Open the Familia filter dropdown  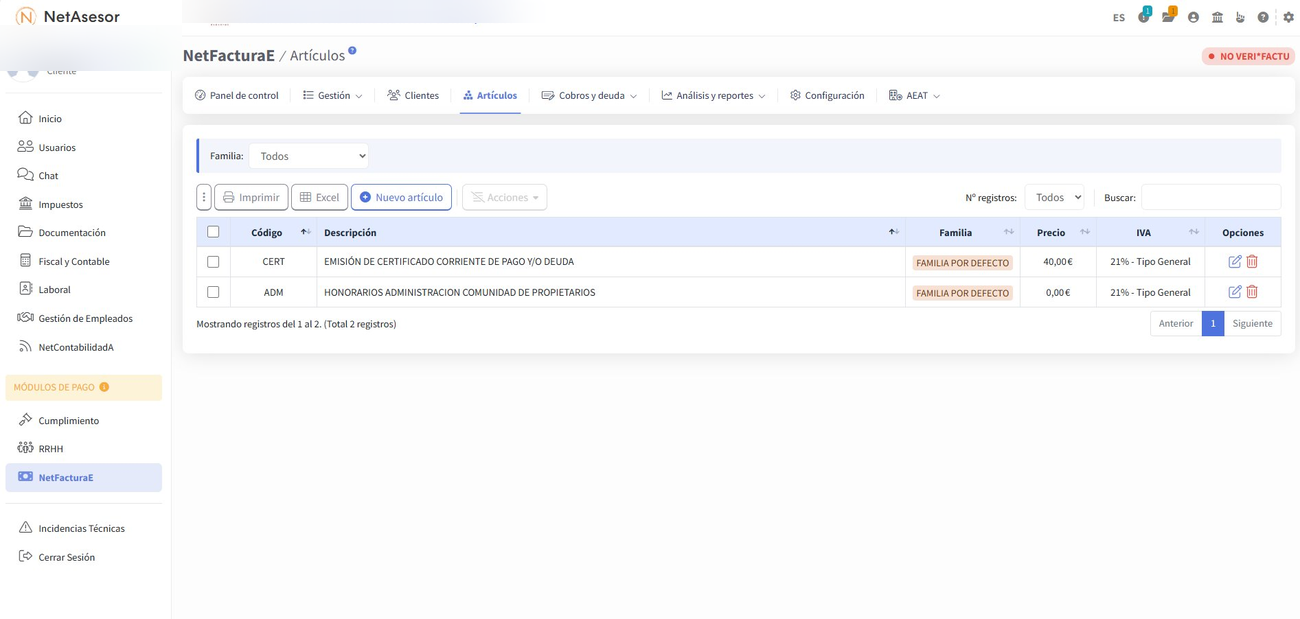click(x=309, y=156)
